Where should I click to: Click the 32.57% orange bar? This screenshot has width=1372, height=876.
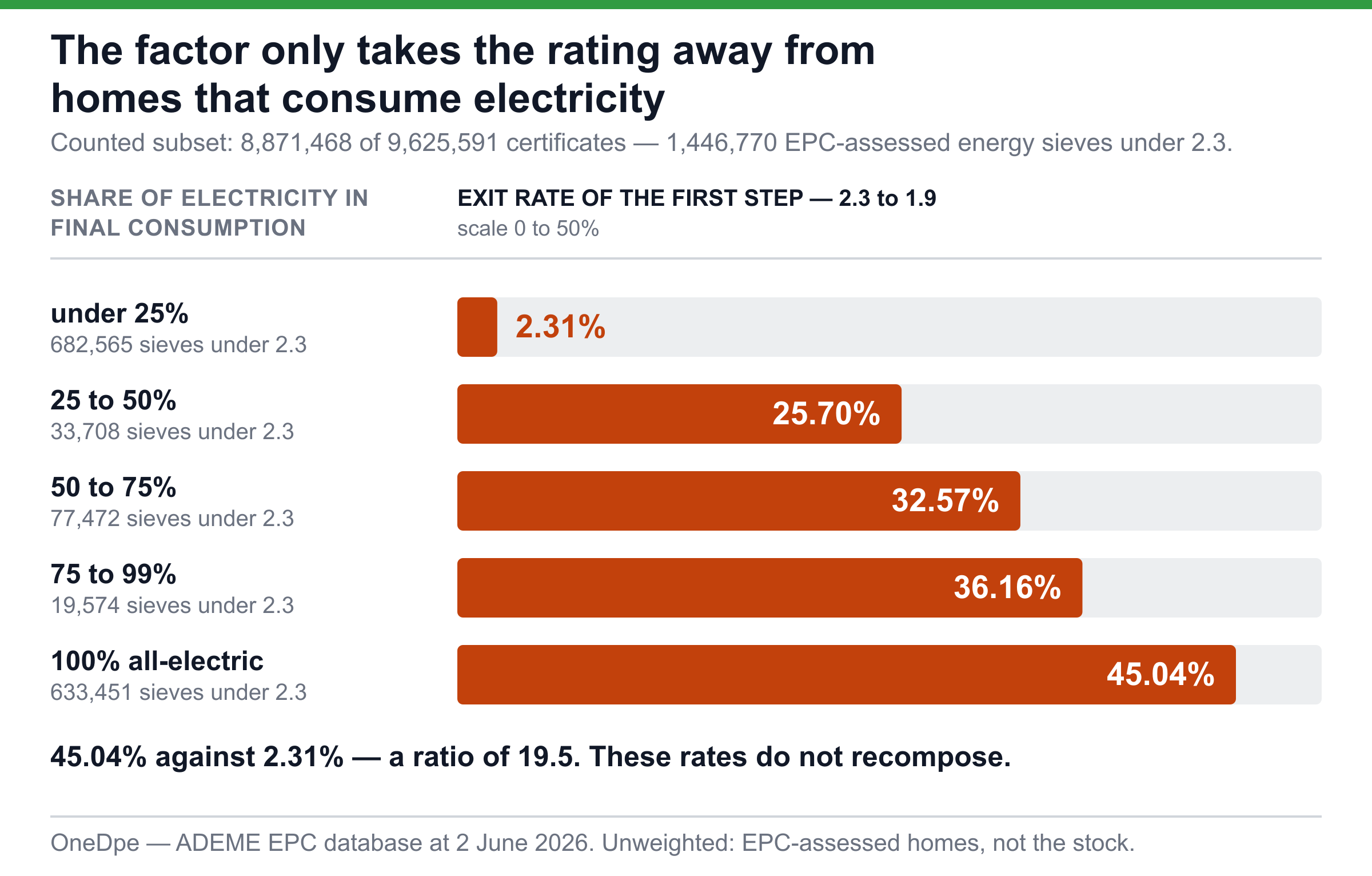pyautogui.click(x=739, y=501)
